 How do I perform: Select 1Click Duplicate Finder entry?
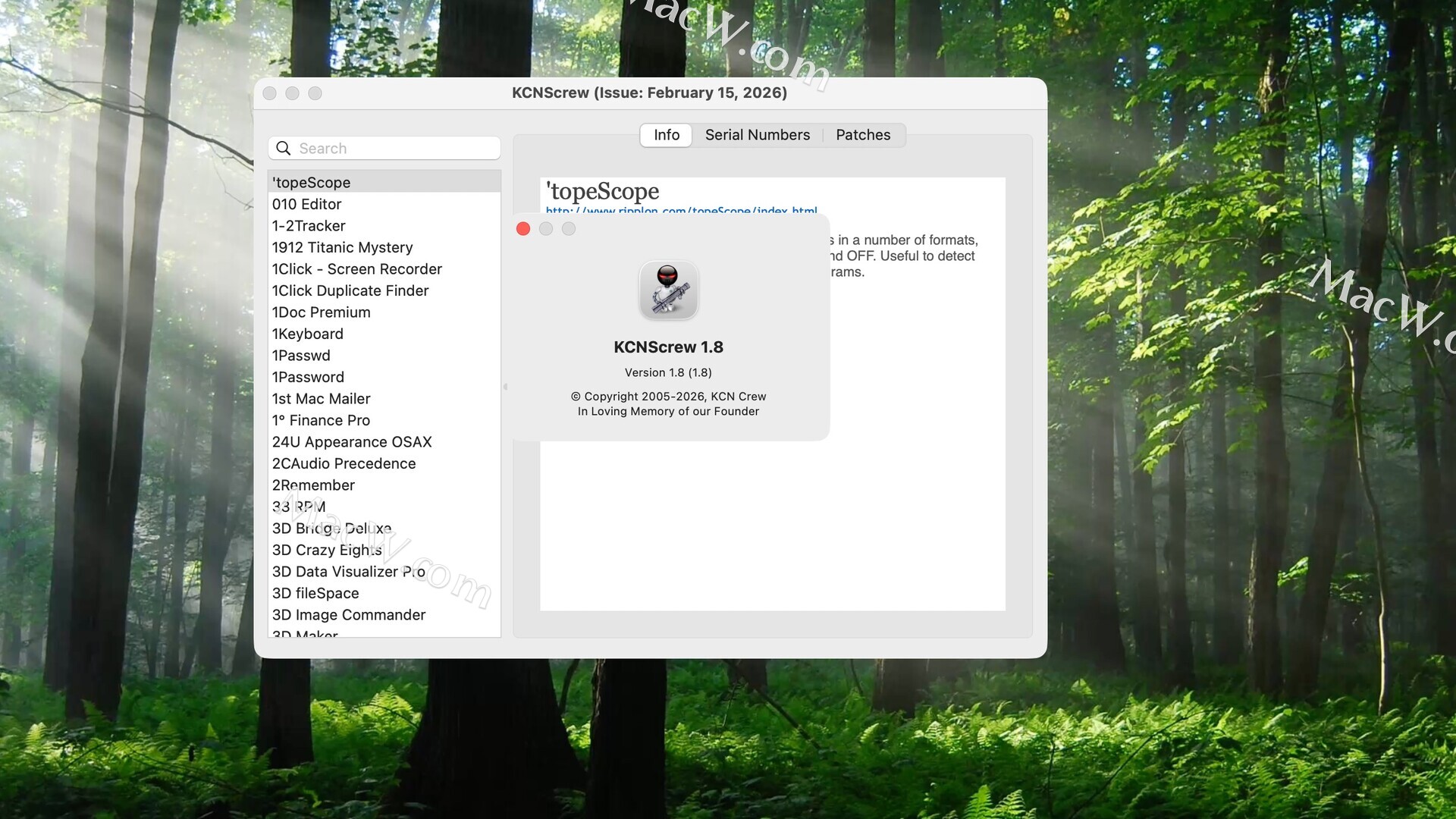[x=350, y=290]
